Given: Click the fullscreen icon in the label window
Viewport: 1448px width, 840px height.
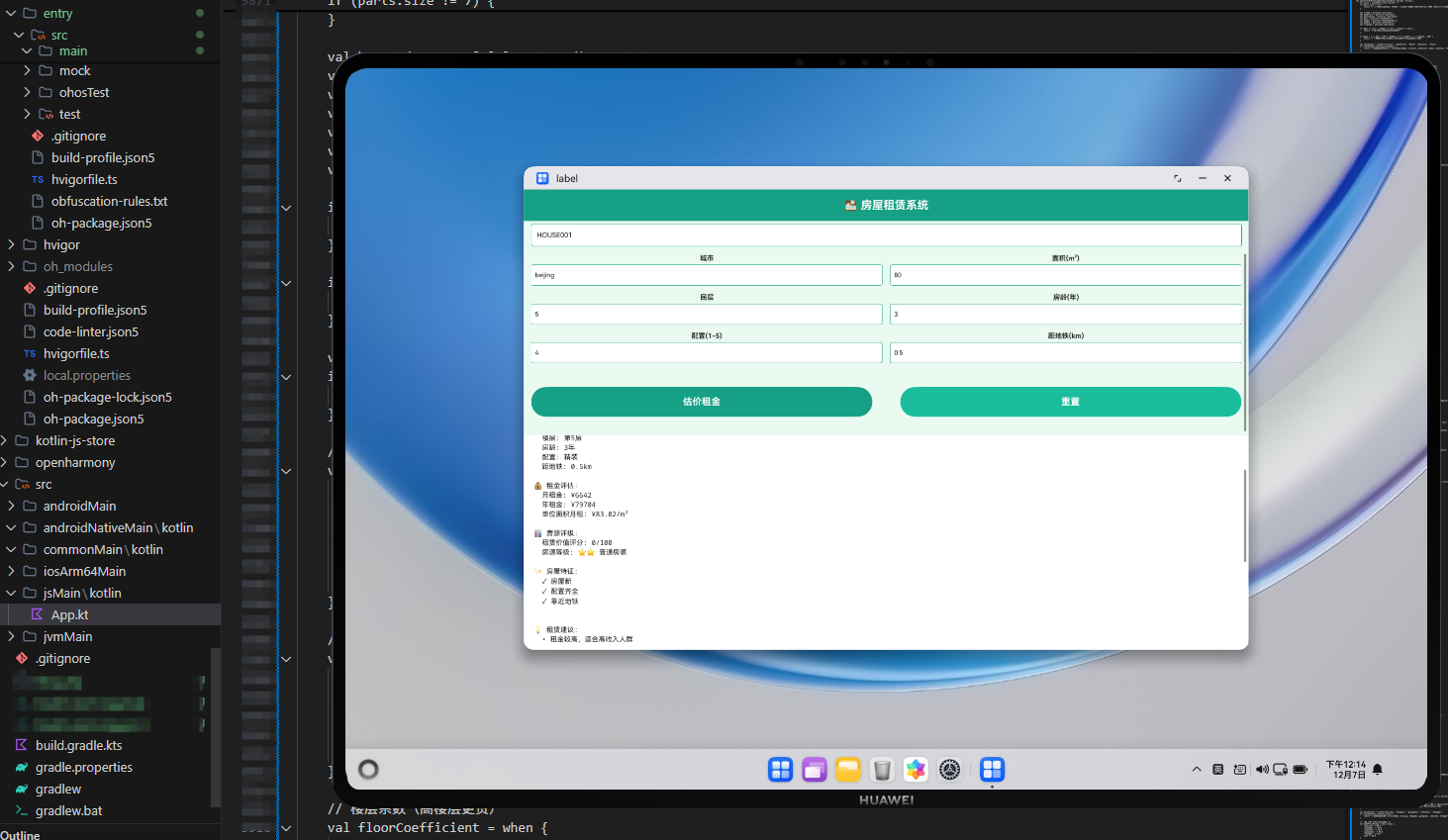Looking at the screenshot, I should 1178,178.
